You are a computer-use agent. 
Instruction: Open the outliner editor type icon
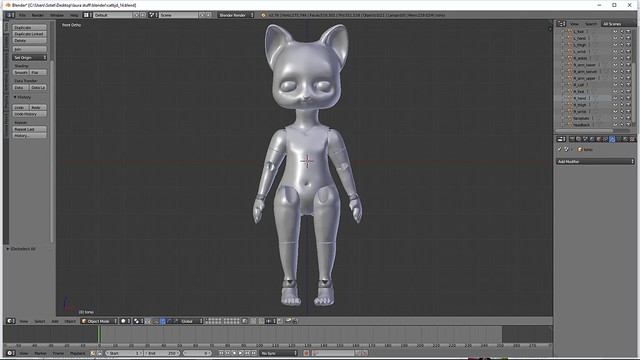click(561, 24)
